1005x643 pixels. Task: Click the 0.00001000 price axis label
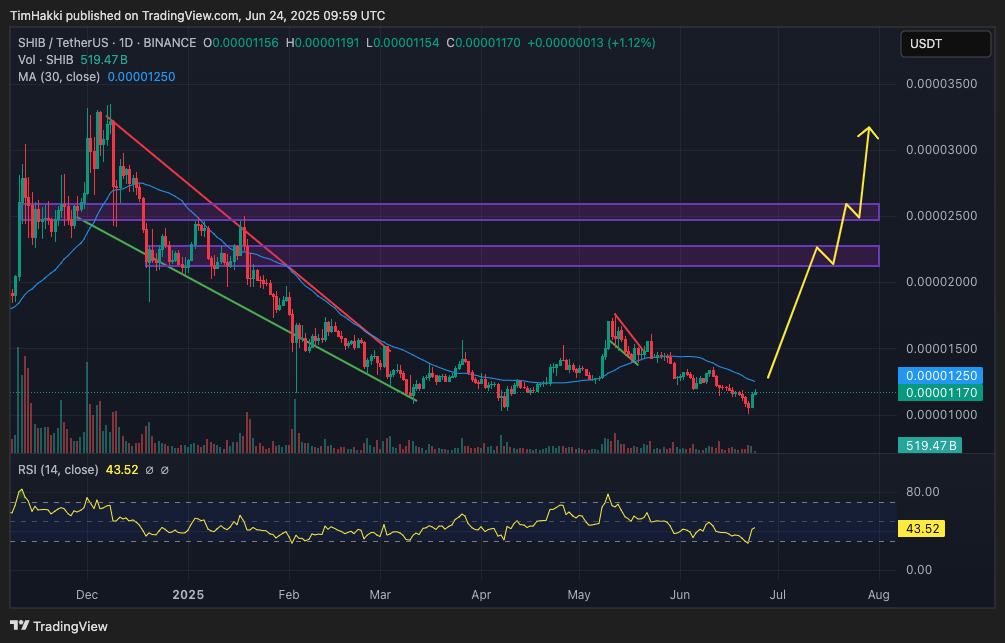pos(942,415)
